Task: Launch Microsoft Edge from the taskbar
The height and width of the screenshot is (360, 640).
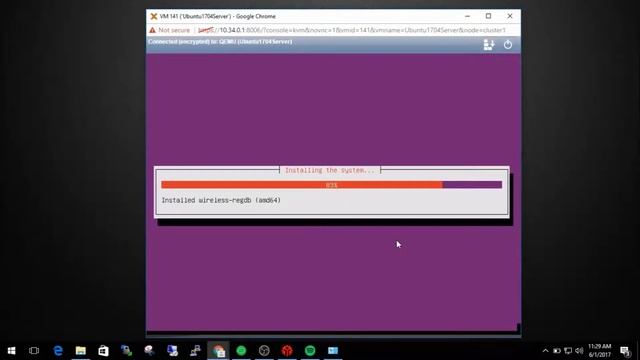Action: pyautogui.click(x=58, y=351)
